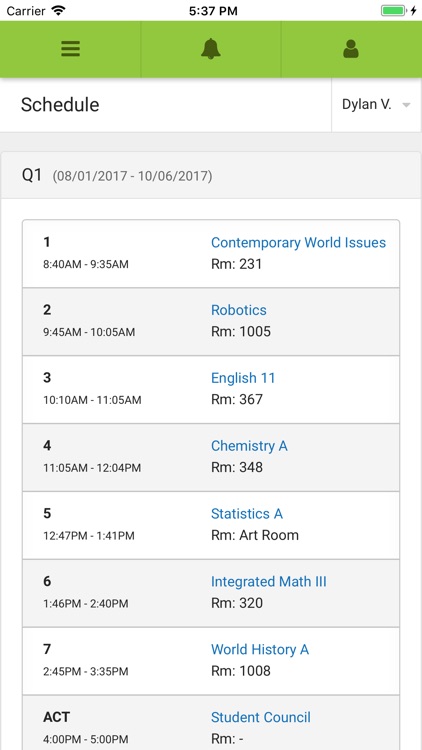Image resolution: width=422 pixels, height=750 pixels.
Task: Open the hamburger menu icon
Action: pyautogui.click(x=70, y=49)
